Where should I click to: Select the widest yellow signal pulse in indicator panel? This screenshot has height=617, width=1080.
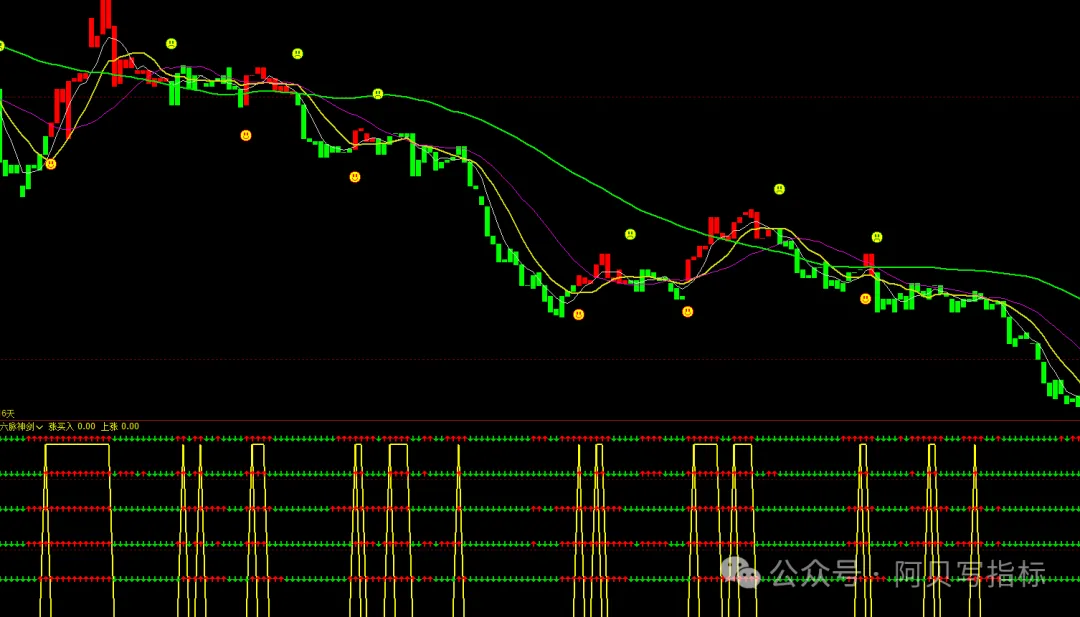point(77,530)
